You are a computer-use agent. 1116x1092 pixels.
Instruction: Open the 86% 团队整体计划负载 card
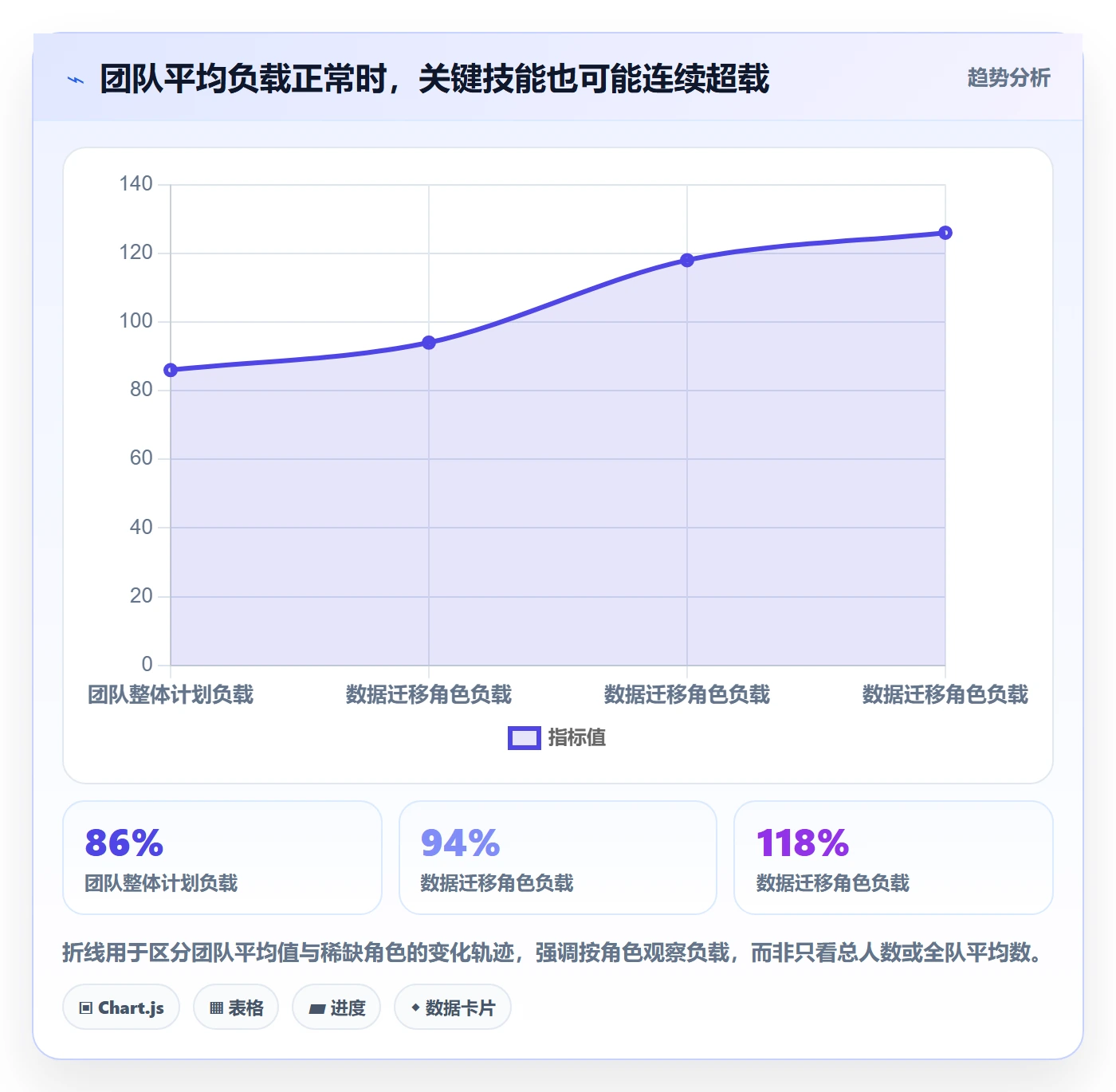tap(222, 858)
